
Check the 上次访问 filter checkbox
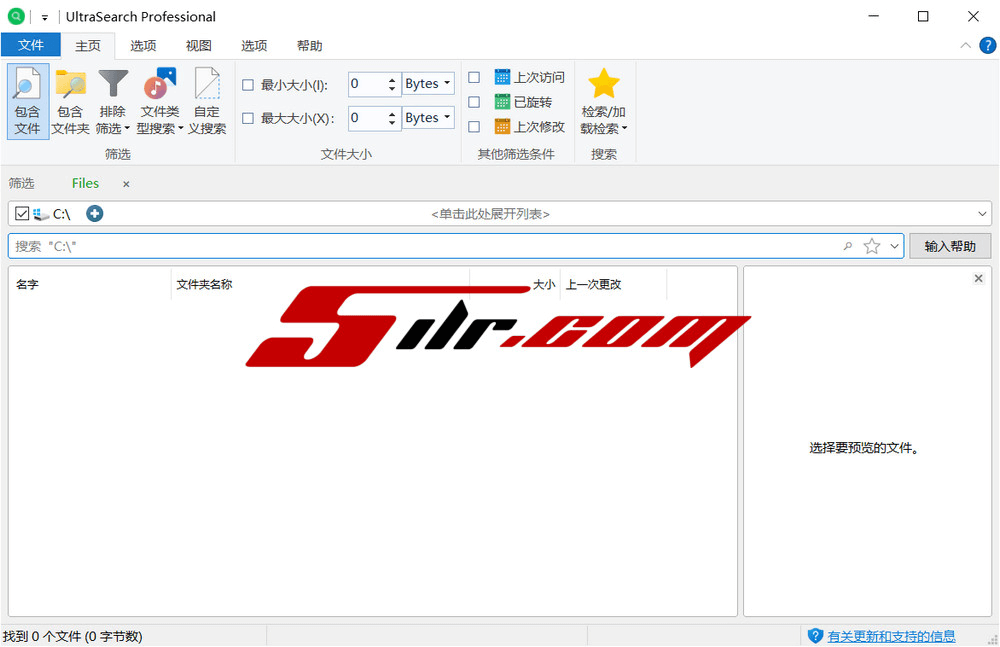(x=474, y=77)
